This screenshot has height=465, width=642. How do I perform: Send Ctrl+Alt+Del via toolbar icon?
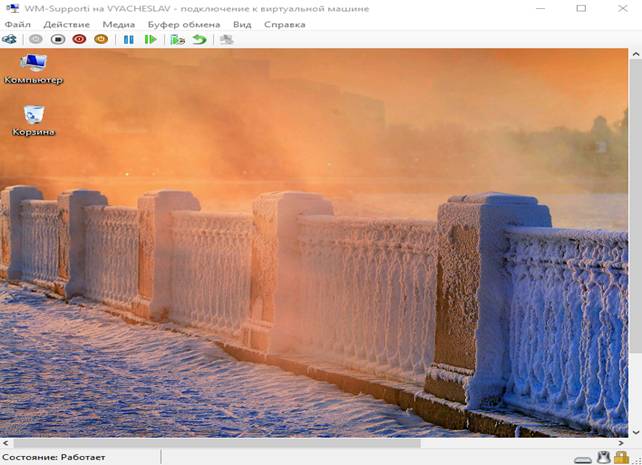point(9,39)
